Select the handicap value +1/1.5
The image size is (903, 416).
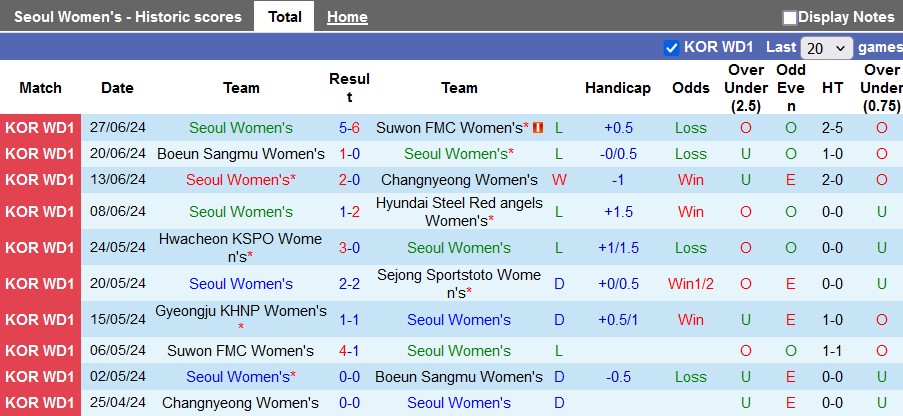618,248
